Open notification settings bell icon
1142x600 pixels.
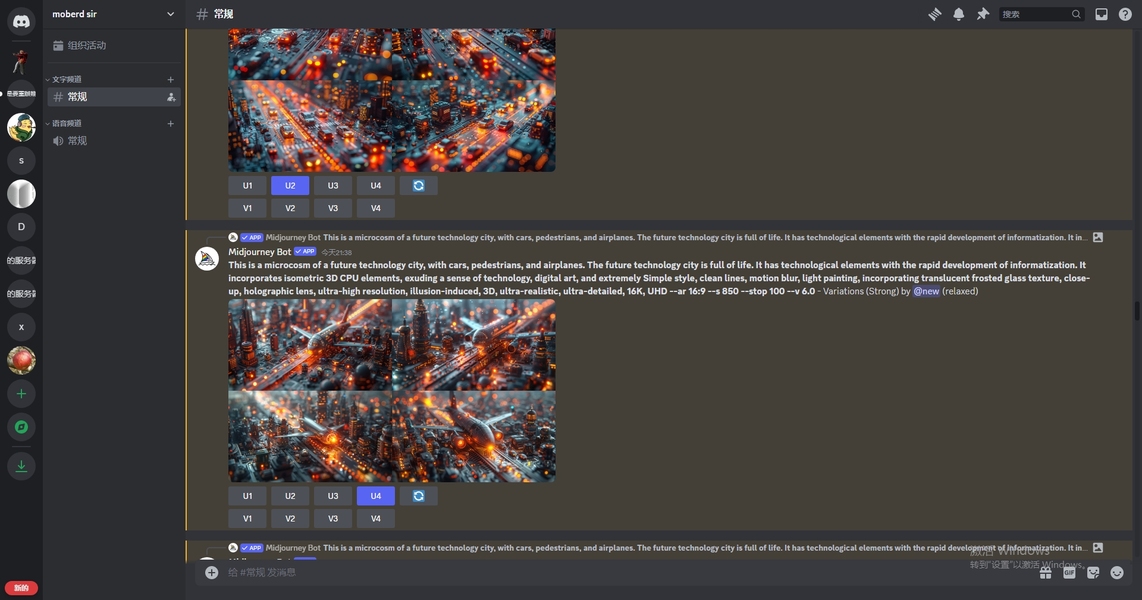[x=958, y=14]
